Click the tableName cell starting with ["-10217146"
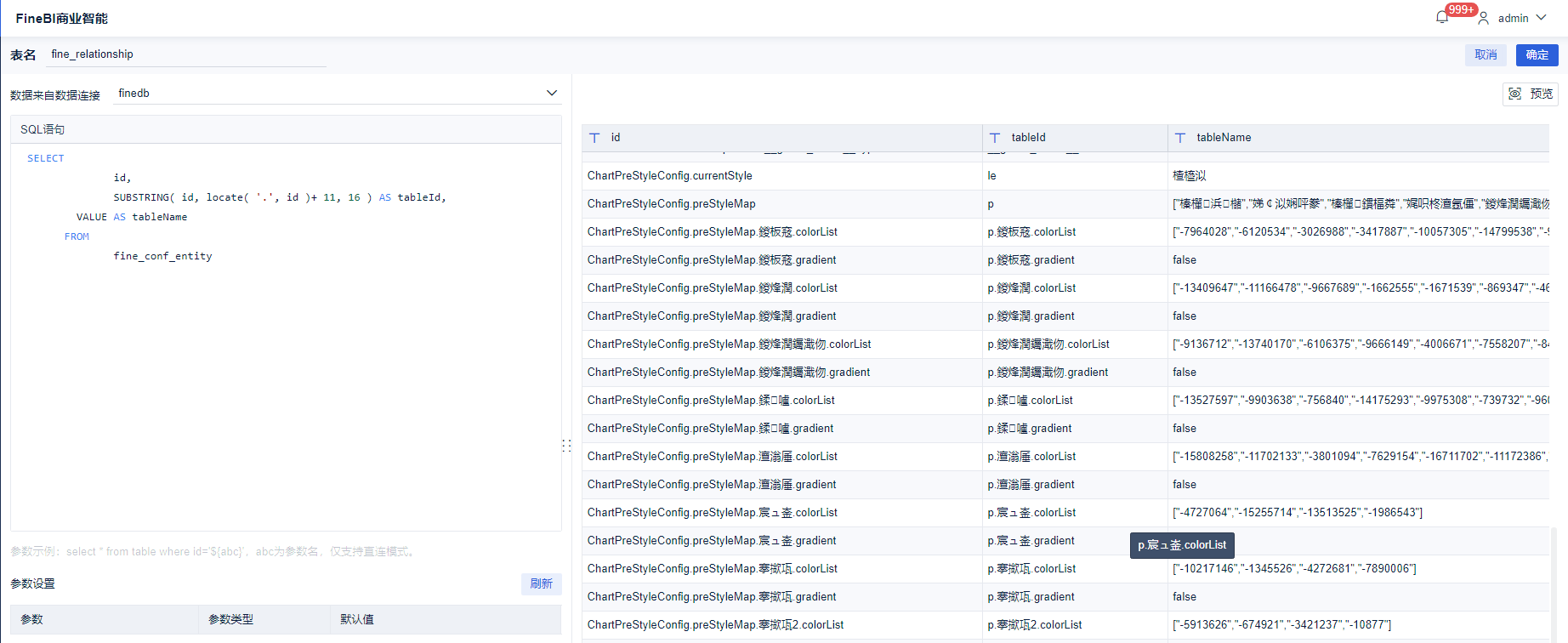 (1359, 569)
